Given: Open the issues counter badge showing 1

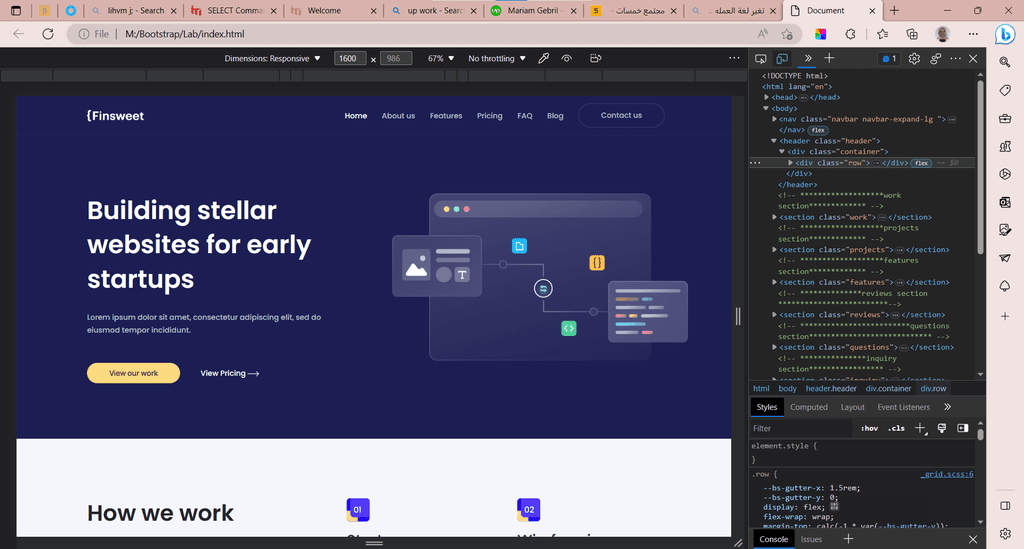Looking at the screenshot, I should [x=889, y=59].
